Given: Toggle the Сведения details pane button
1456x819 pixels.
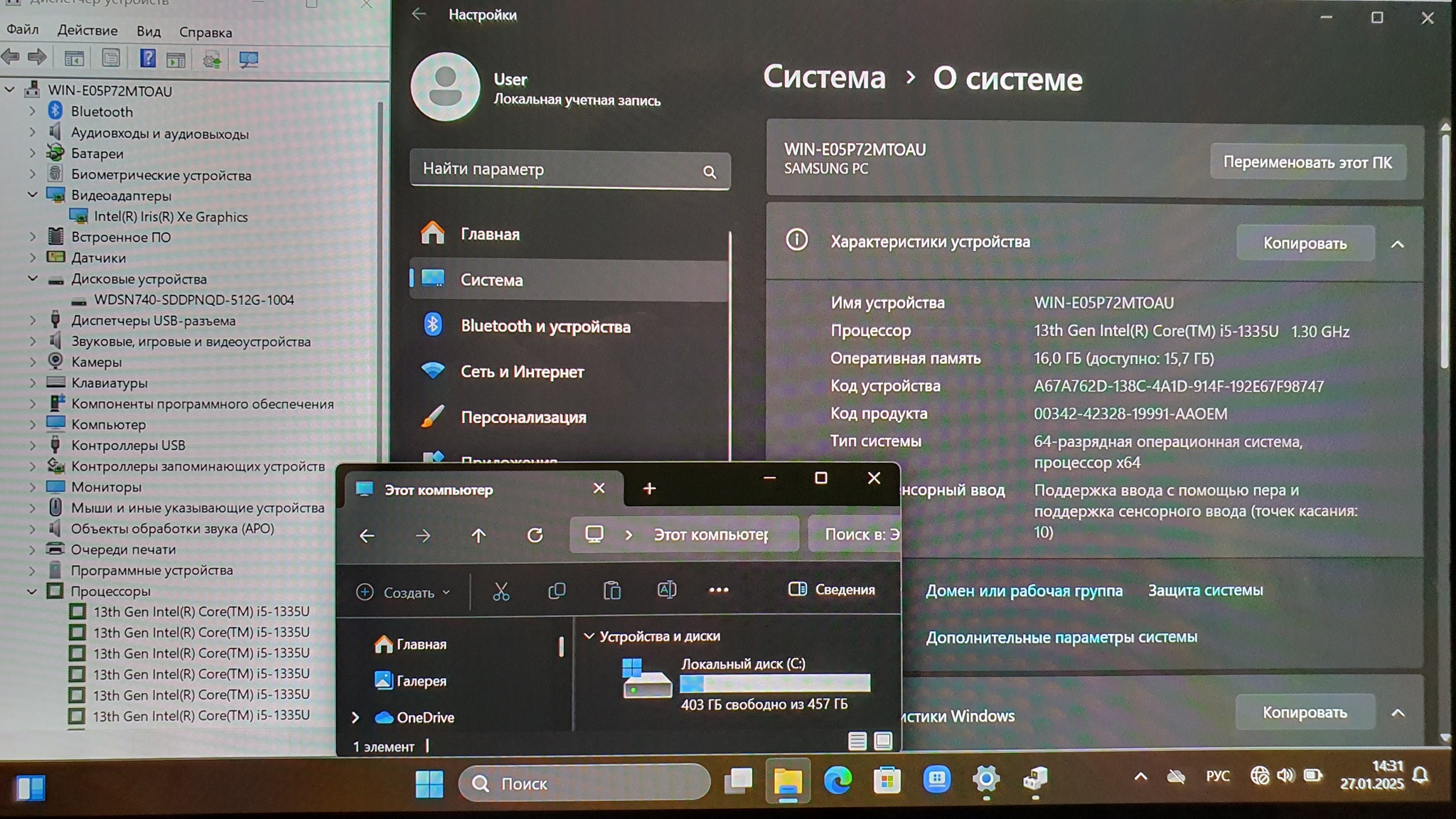Looking at the screenshot, I should (831, 589).
